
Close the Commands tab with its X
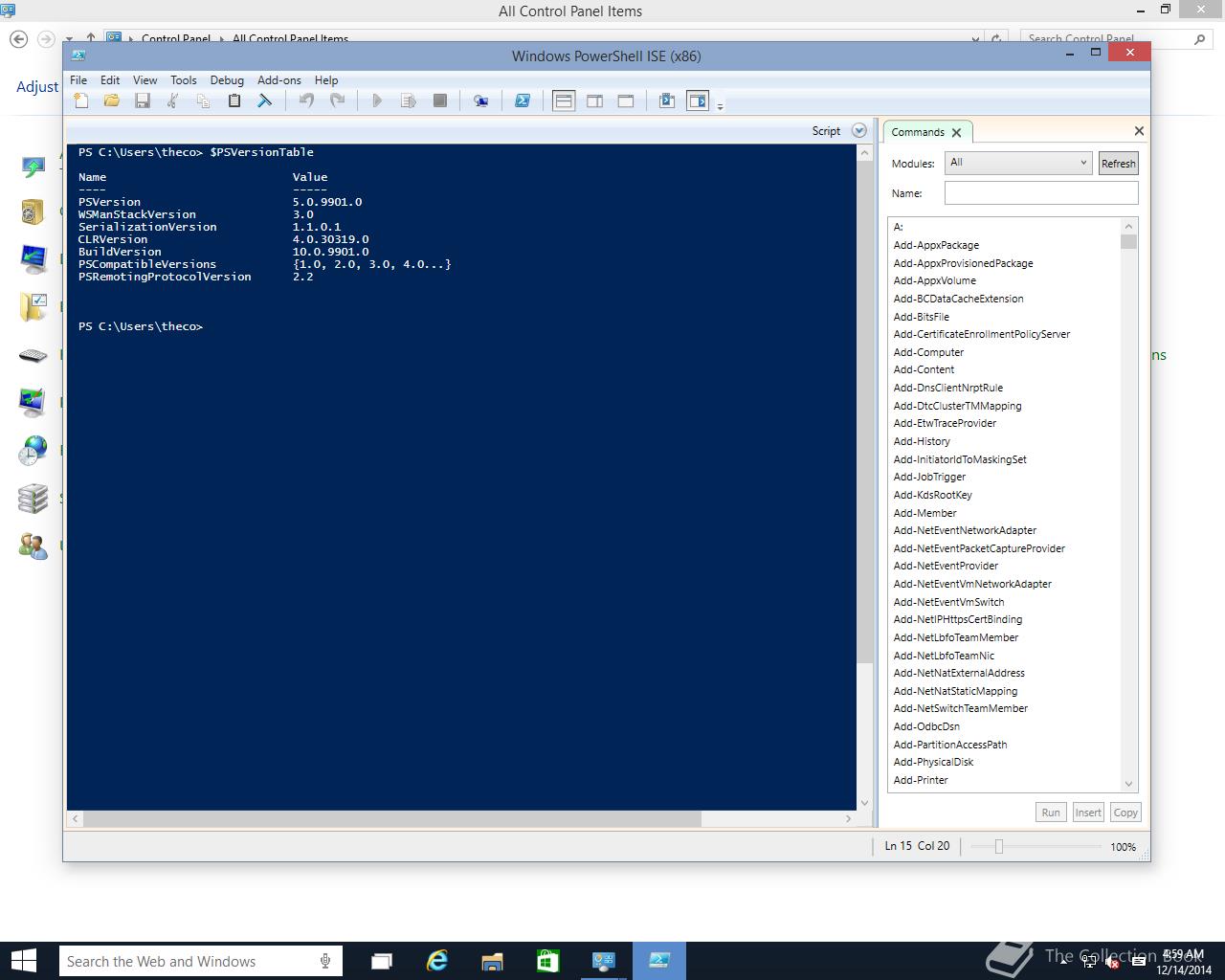click(x=956, y=133)
